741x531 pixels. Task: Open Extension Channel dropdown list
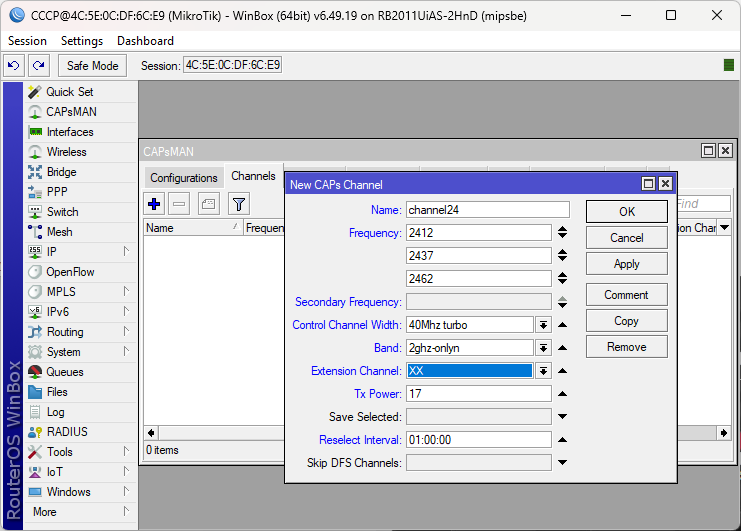click(x=543, y=371)
